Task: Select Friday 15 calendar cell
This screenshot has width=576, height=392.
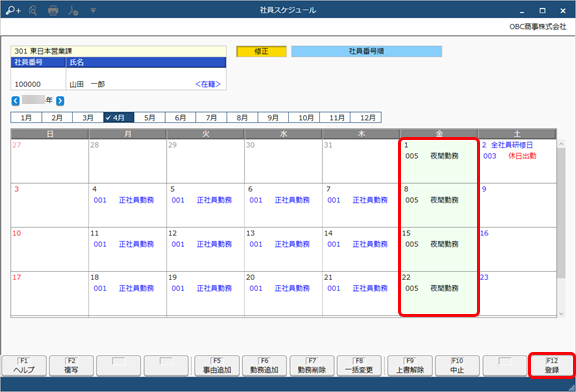Action: [439, 249]
